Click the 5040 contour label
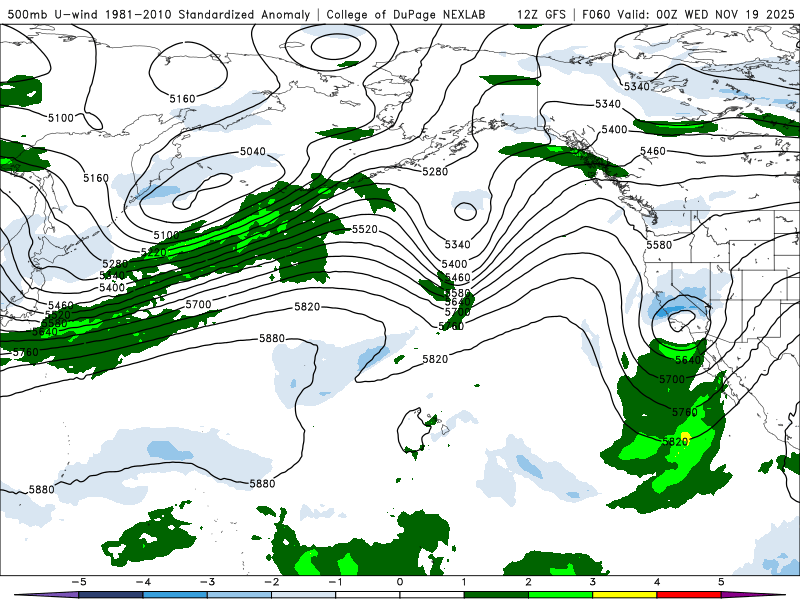 [253, 151]
